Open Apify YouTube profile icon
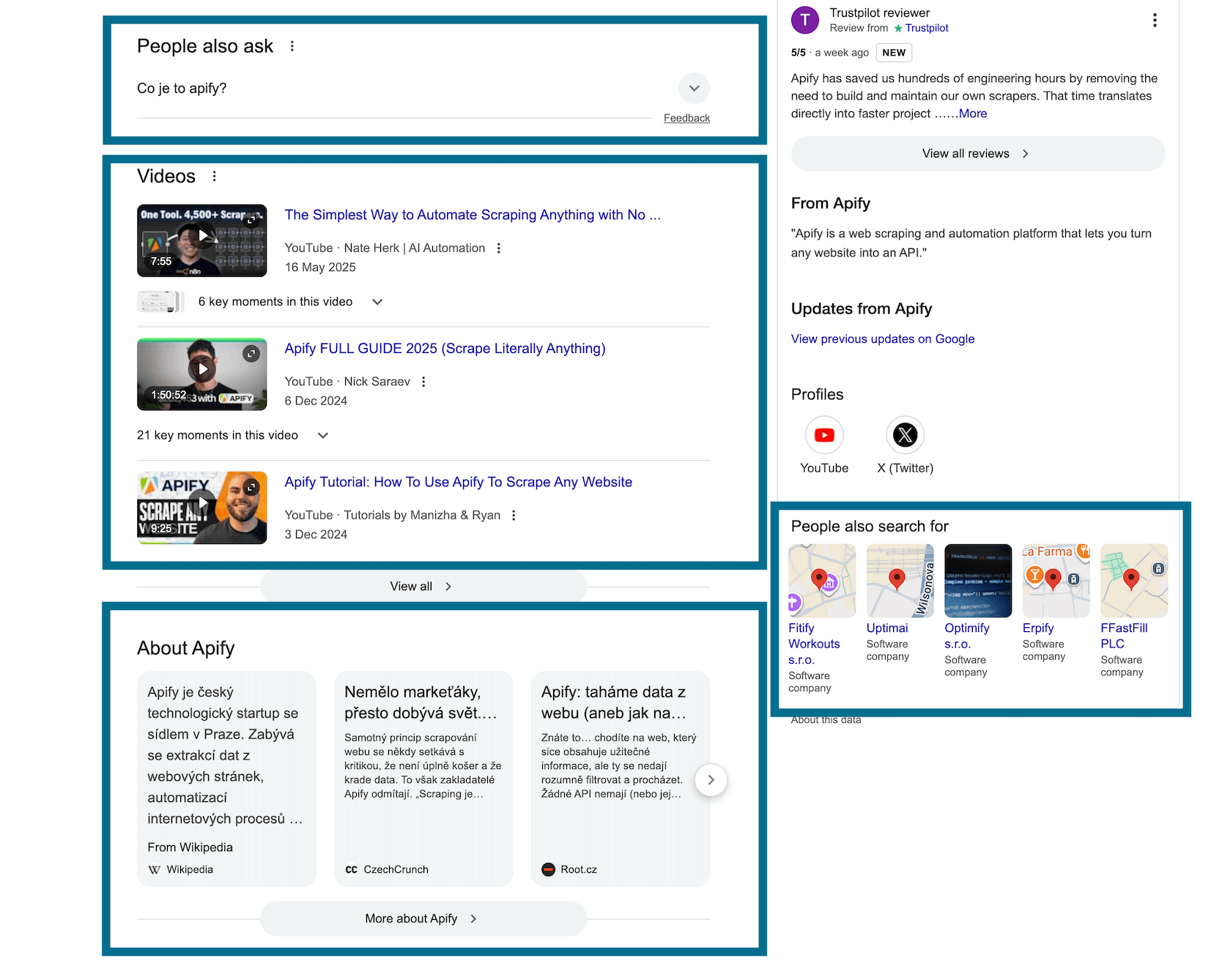The image size is (1222, 980). [824, 435]
